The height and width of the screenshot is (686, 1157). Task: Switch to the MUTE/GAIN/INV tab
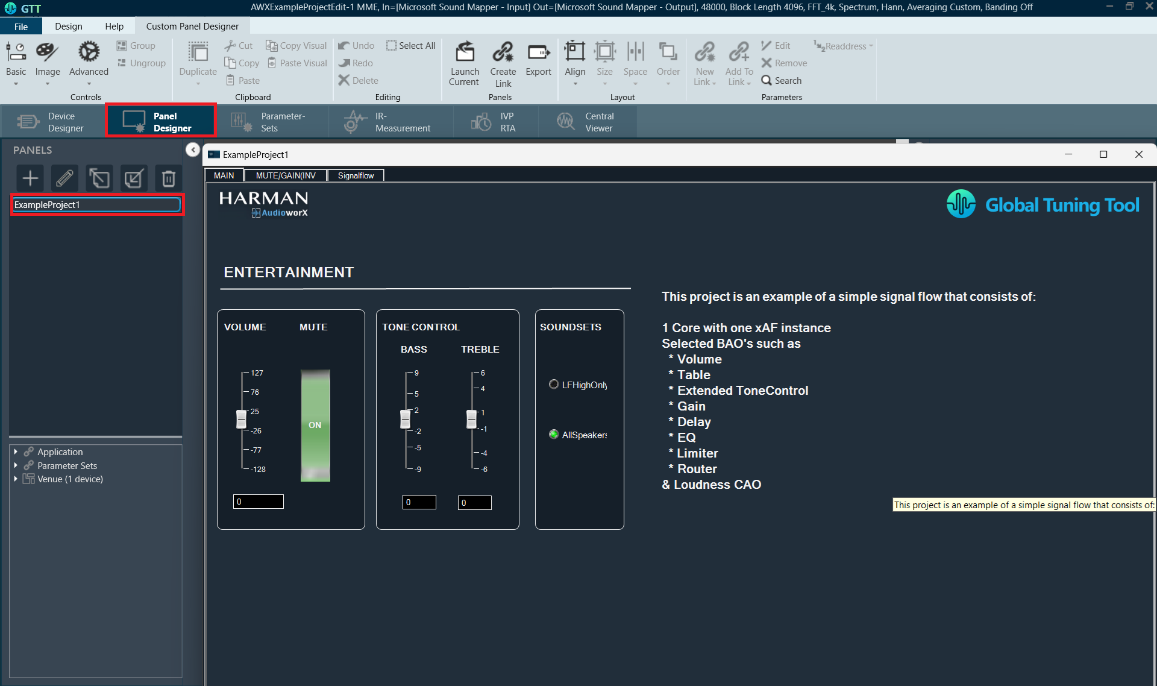pyautogui.click(x=286, y=176)
